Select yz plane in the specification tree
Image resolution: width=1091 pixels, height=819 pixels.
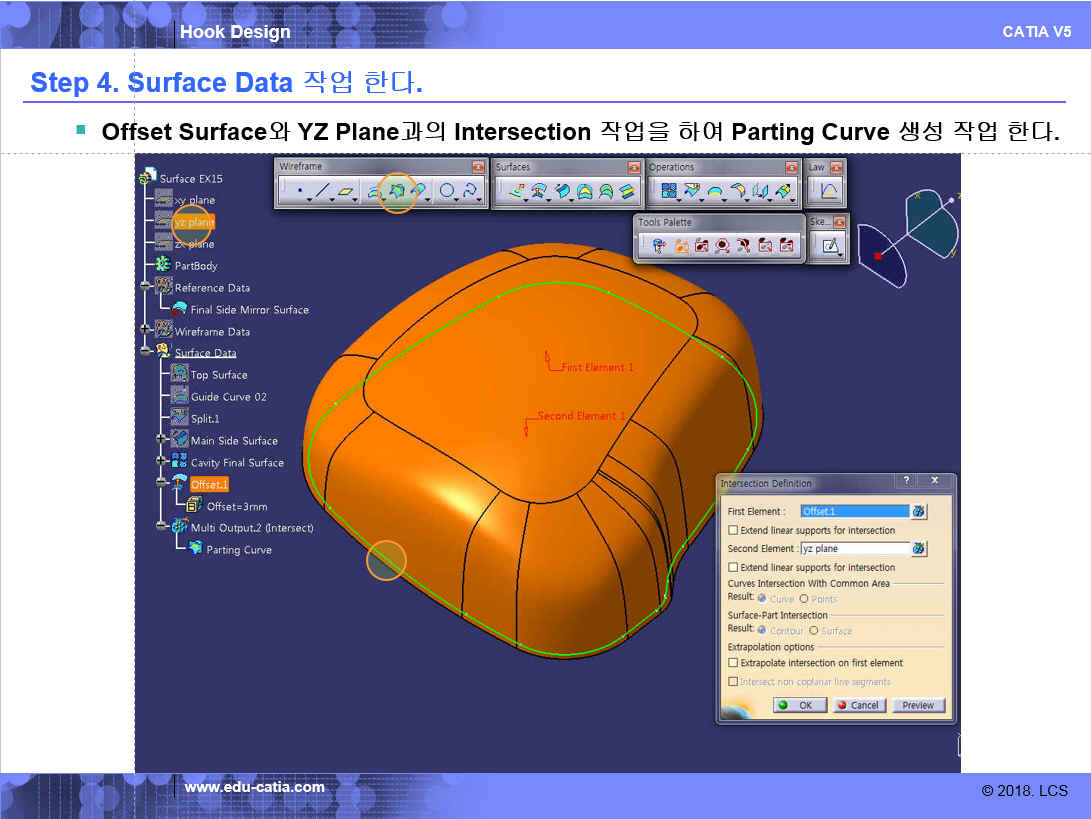[194, 222]
